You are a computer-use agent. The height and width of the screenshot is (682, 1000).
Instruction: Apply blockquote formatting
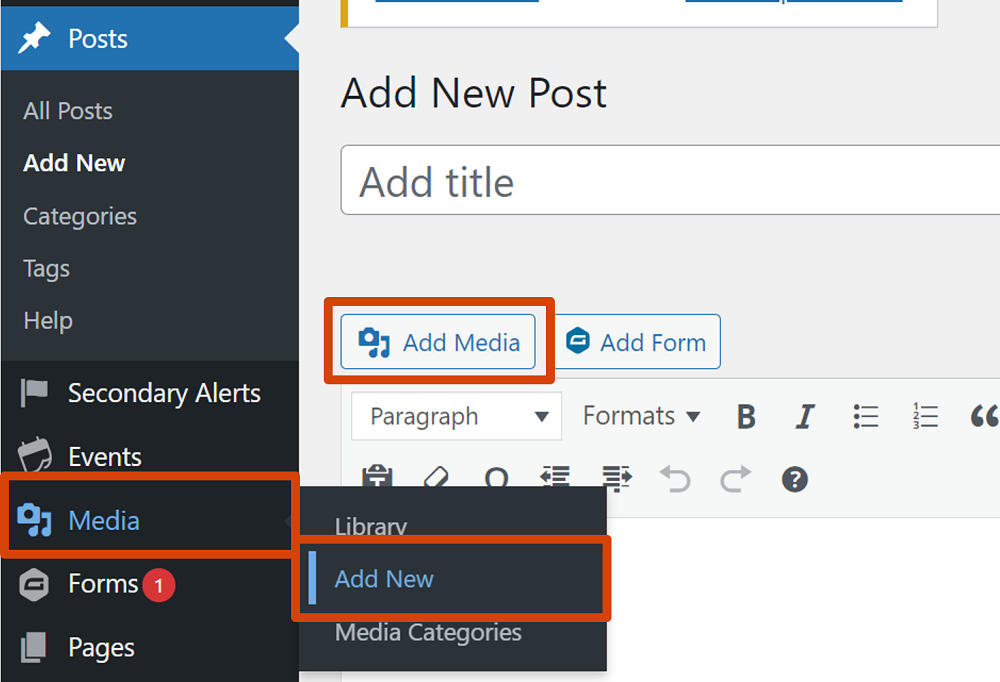[x=985, y=417]
